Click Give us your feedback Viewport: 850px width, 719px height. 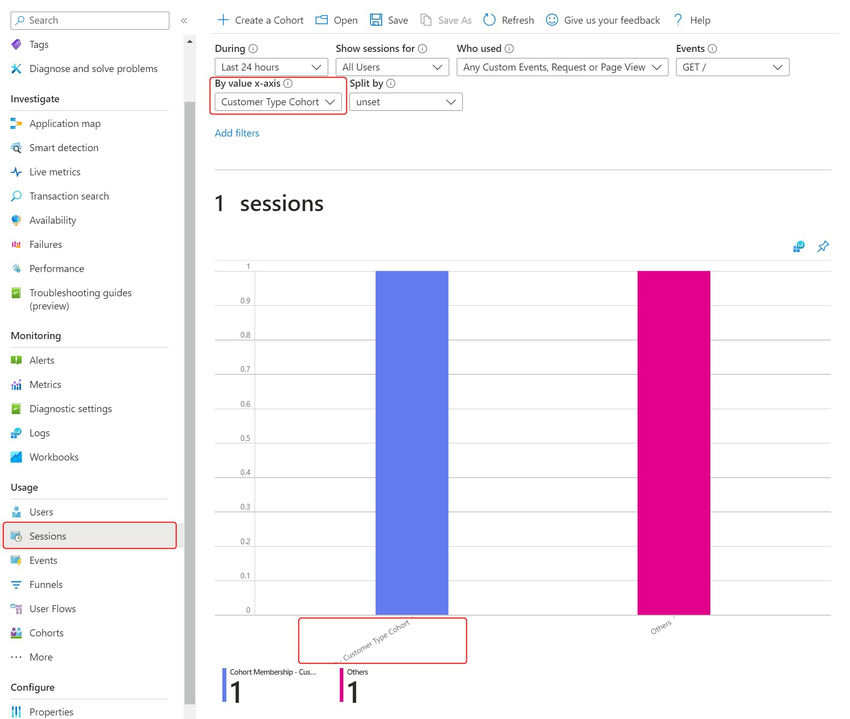coord(603,21)
